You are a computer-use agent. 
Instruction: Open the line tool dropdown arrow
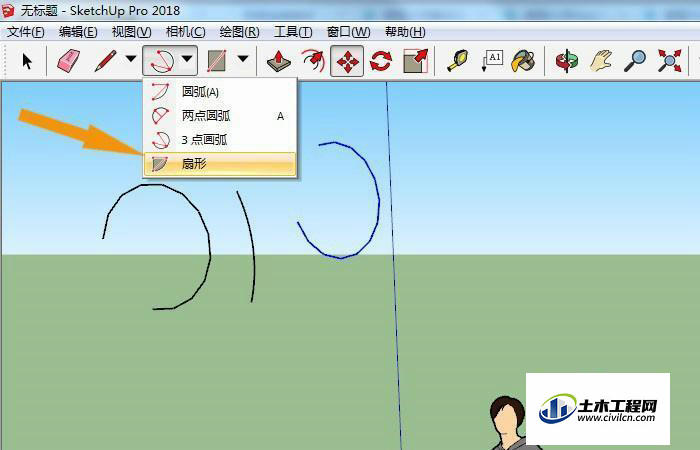[131, 58]
